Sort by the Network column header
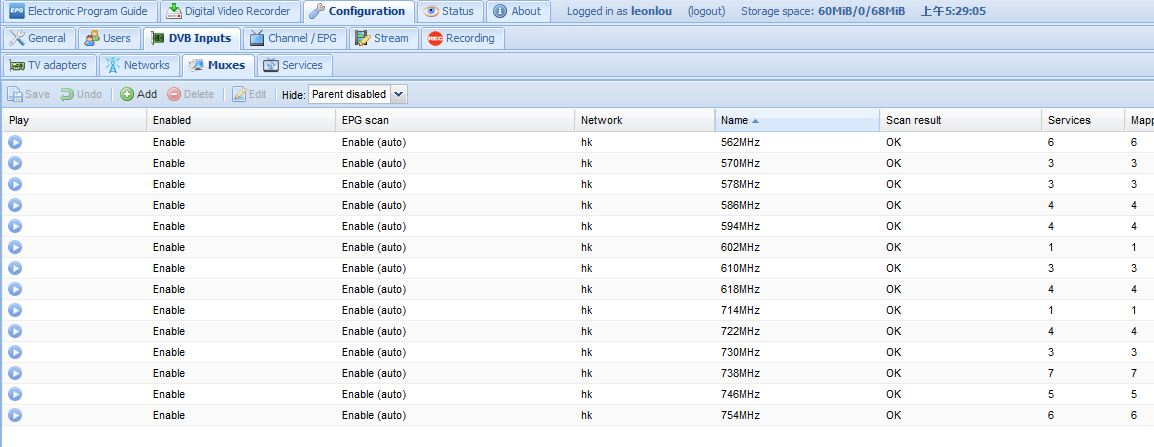 (x=645, y=120)
